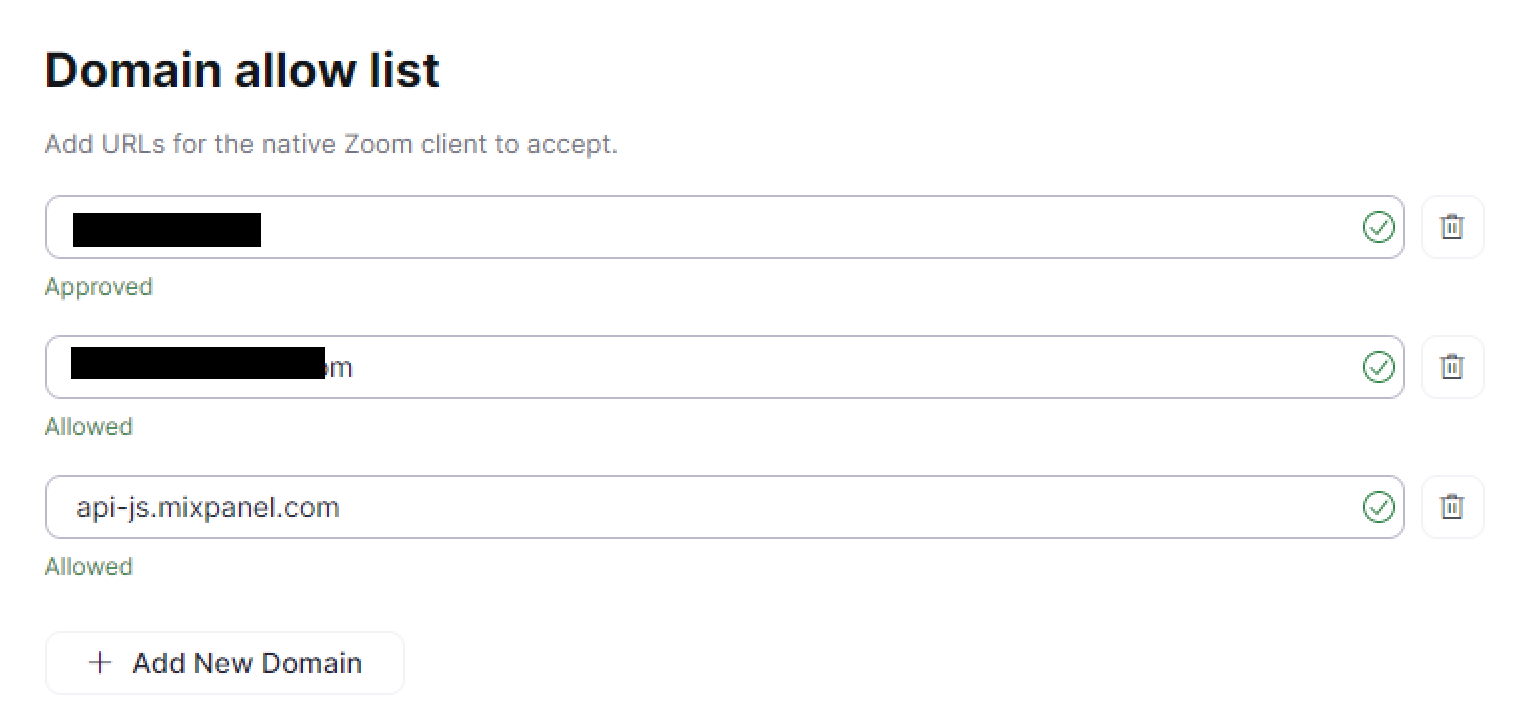Click 'Allowed' status under api-js.mixpanel.com

point(88,567)
